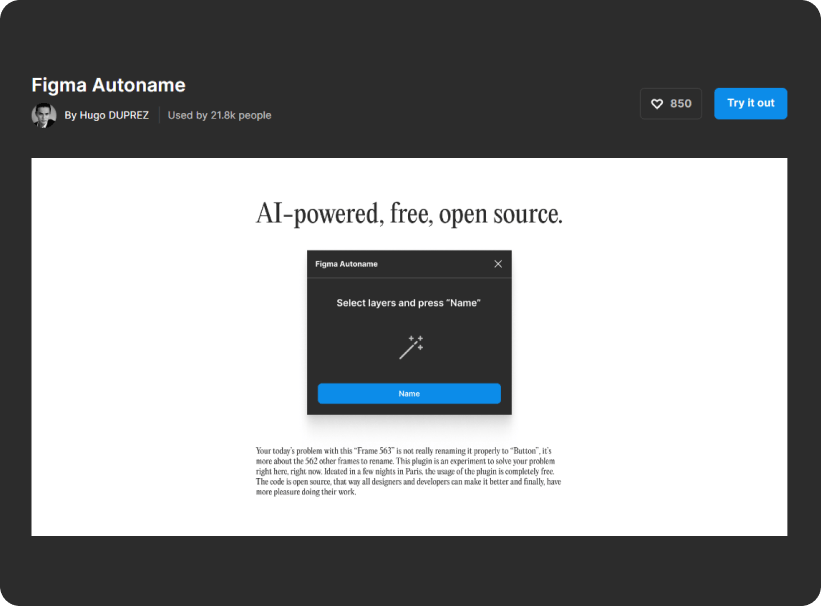Screen dimensions: 821x606
Task: Open the By Hugo DUPREZ author link
Action: [106, 115]
